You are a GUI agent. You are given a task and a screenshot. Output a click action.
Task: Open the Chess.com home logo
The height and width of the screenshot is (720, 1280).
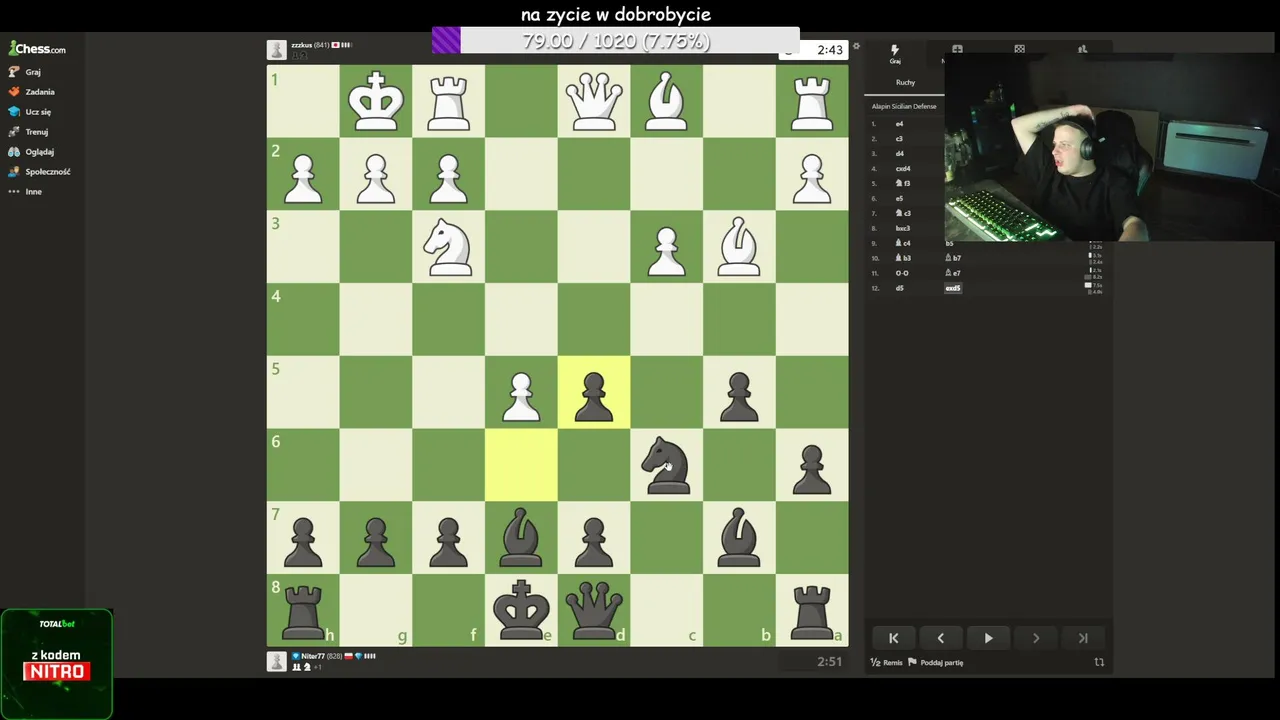pyautogui.click(x=37, y=48)
